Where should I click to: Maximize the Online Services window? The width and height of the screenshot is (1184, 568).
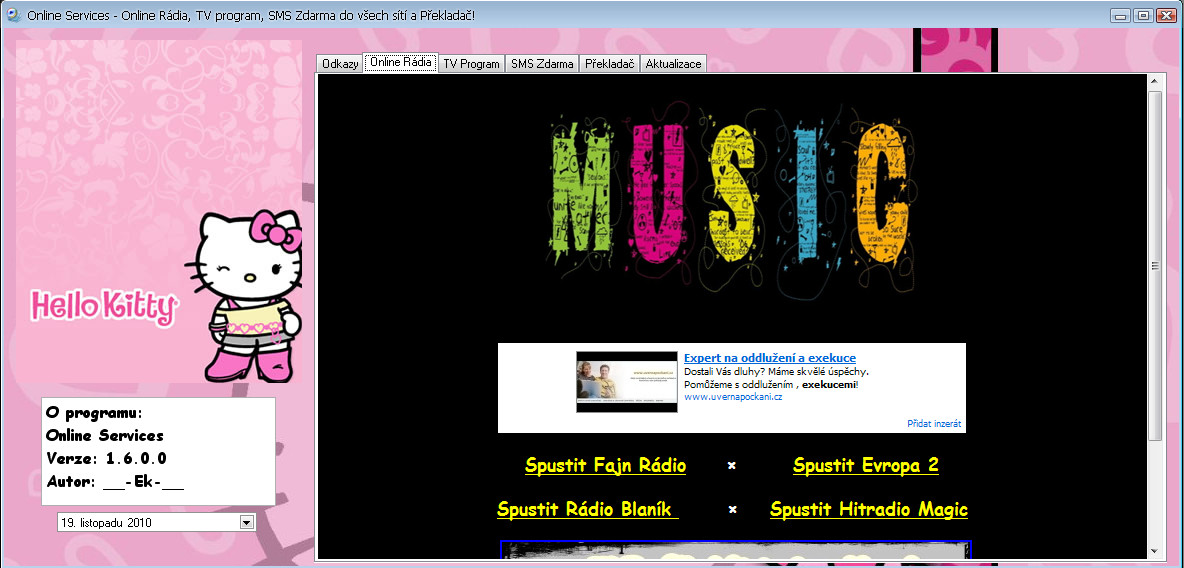[1143, 15]
